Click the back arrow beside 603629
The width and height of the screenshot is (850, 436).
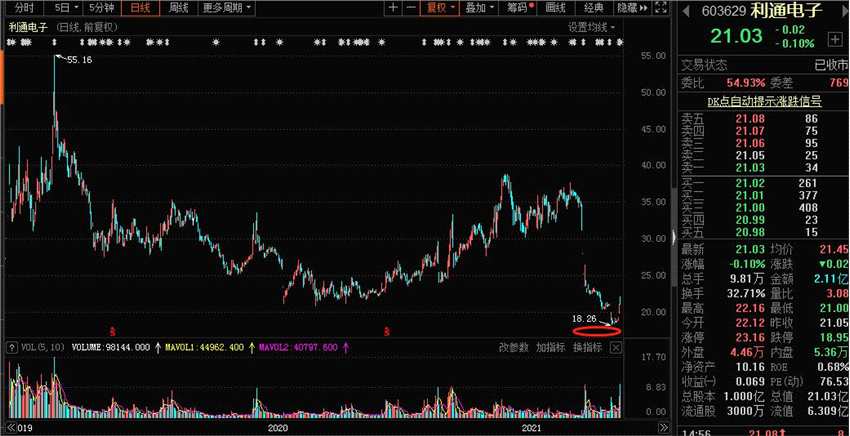[686, 11]
